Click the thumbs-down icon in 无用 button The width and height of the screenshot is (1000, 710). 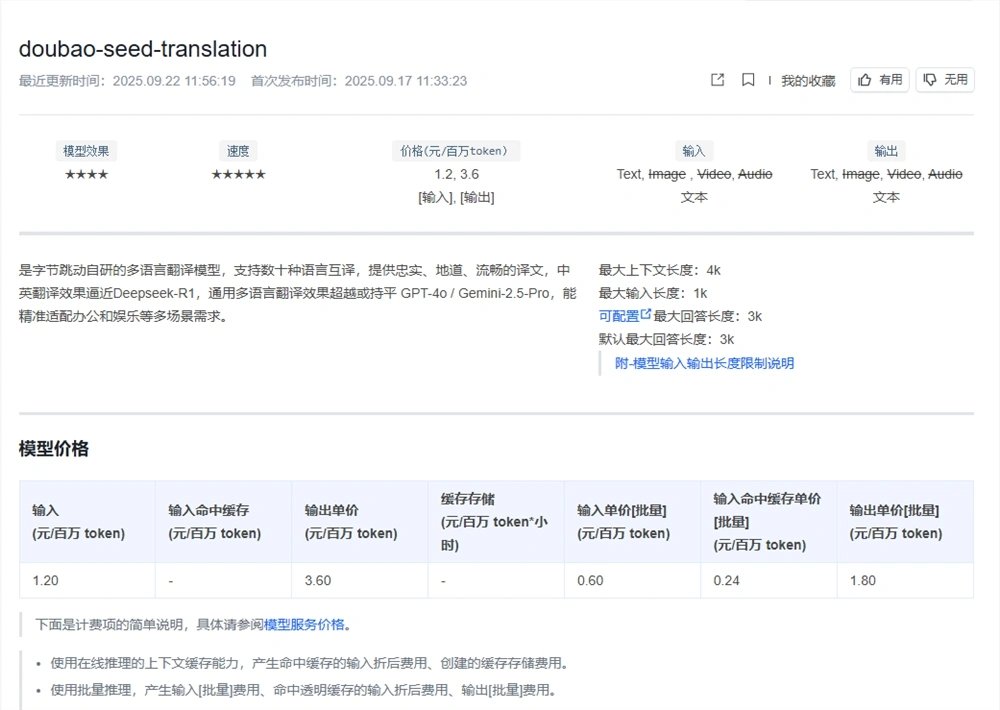tap(929, 79)
